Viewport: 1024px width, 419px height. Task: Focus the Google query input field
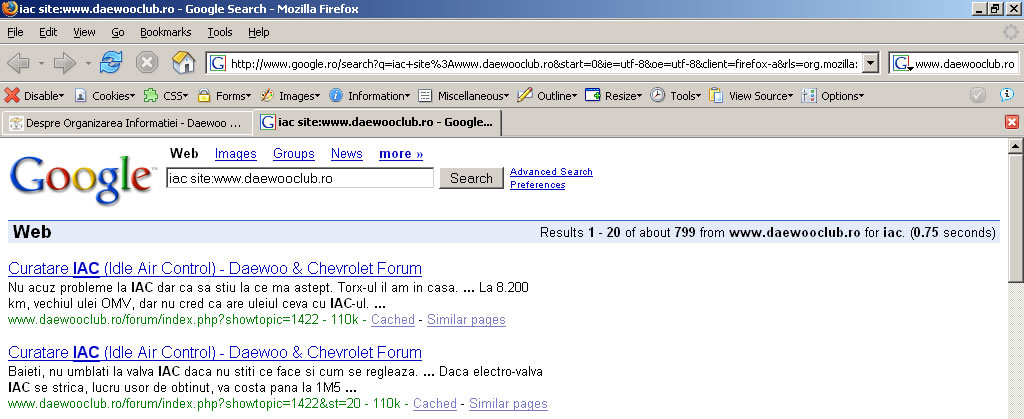click(300, 178)
